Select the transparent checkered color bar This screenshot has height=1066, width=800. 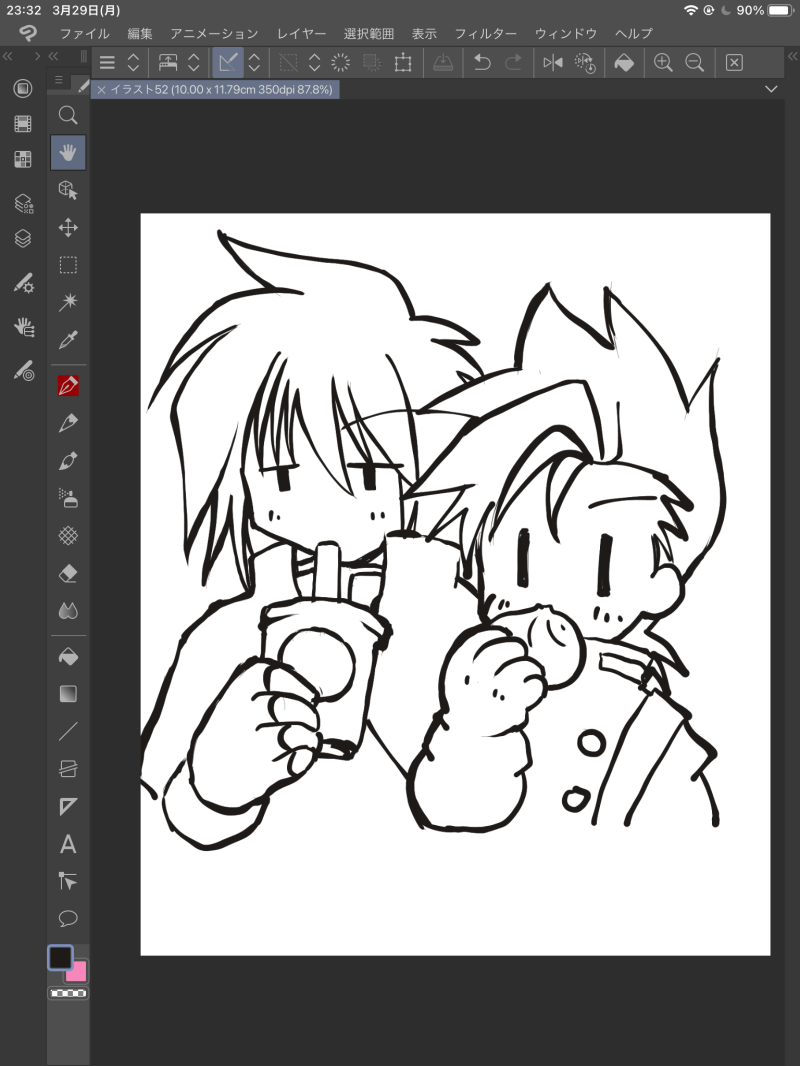[68, 993]
